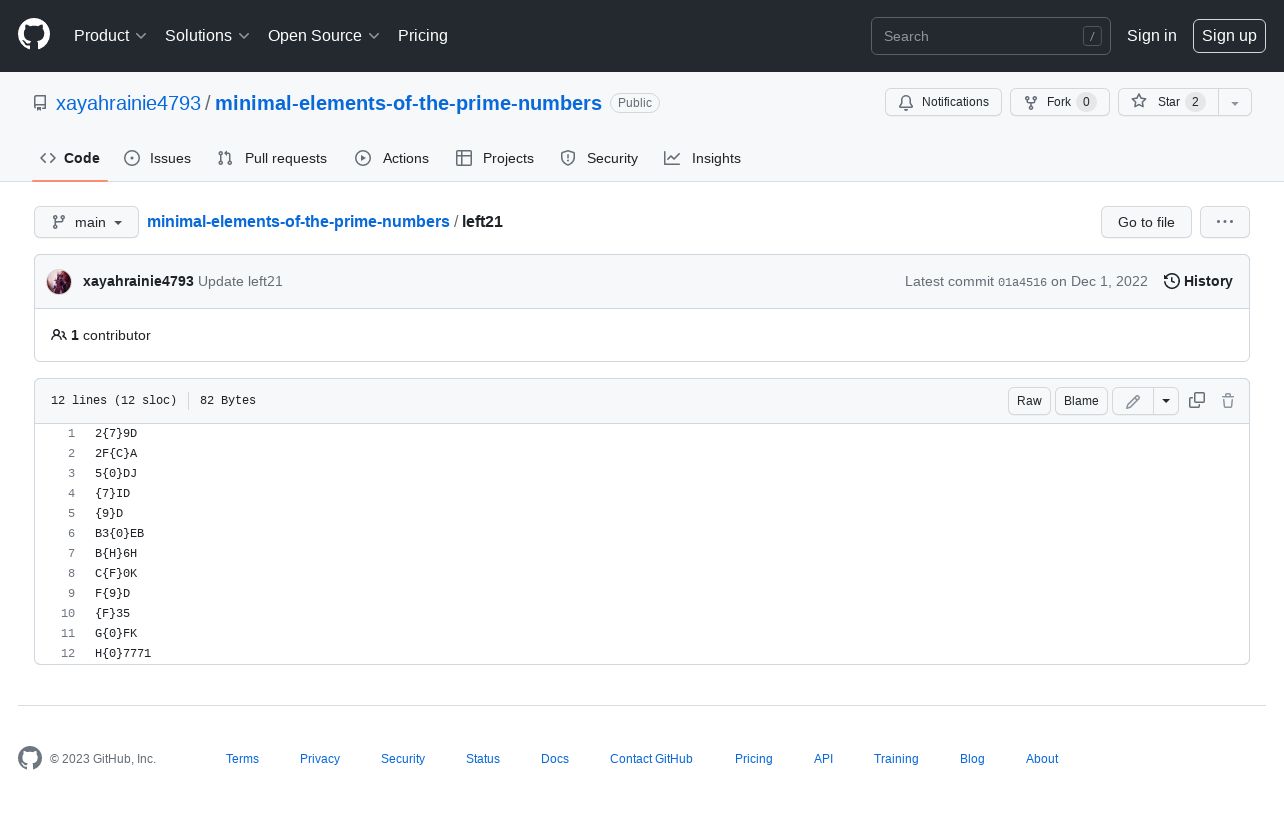This screenshot has height=820, width=1284.
Task: Click the star count 2 badge
Action: [1195, 102]
